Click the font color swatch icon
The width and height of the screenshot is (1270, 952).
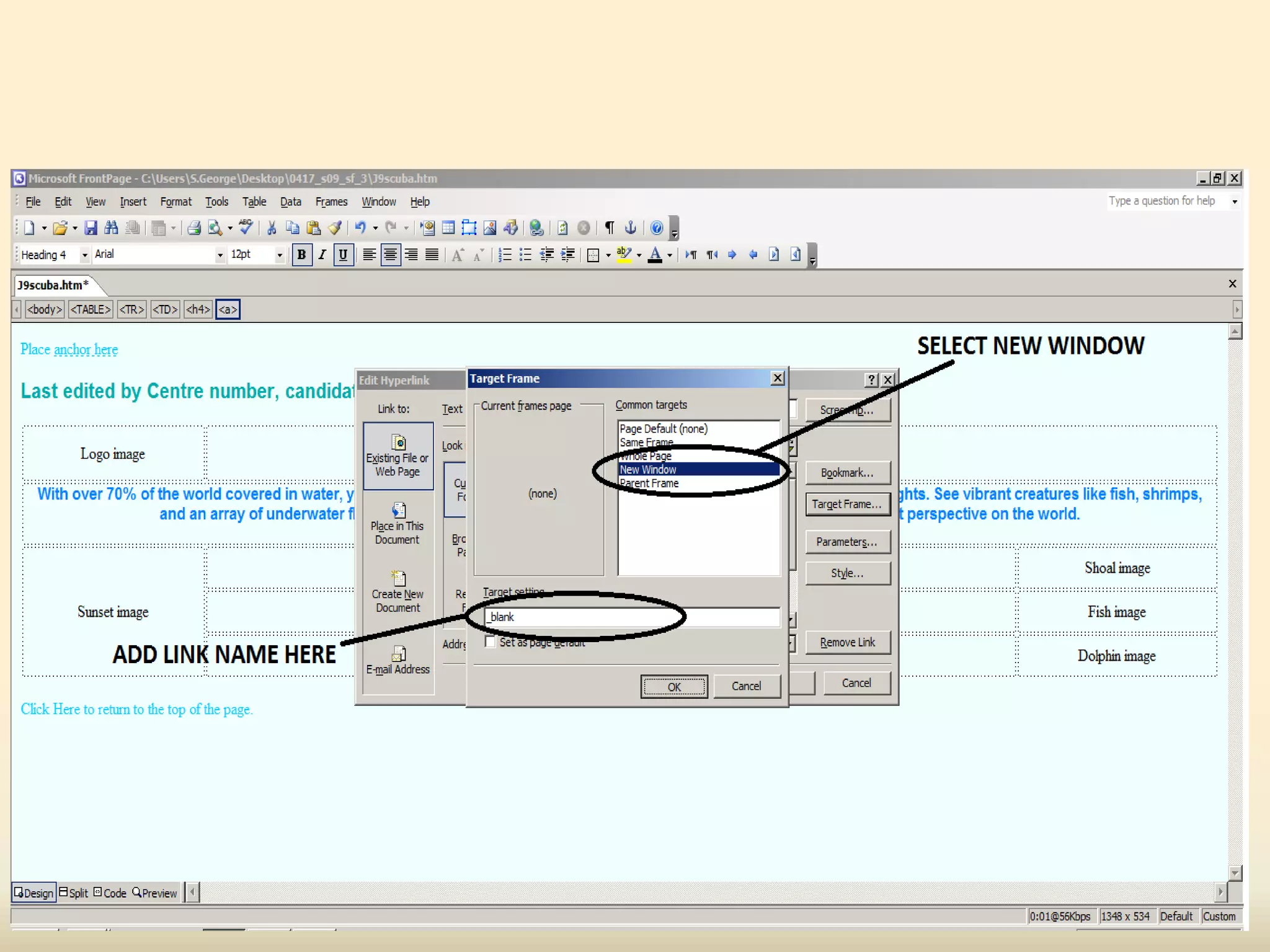click(x=655, y=255)
